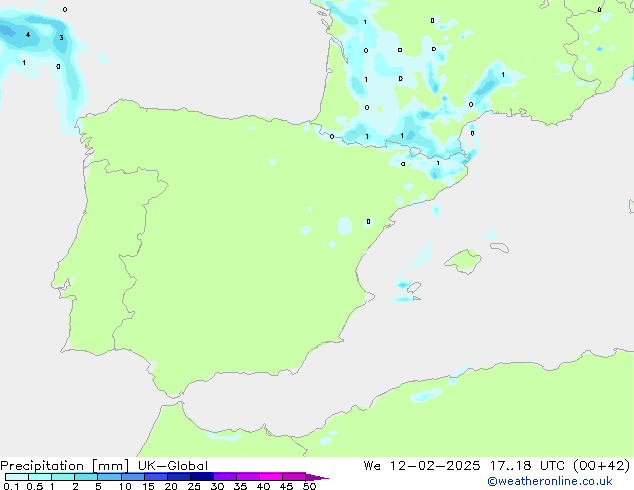This screenshot has height=490, width=634.
Task: Click the purple arrow tip past 50 on the legend
Action: click(317, 477)
